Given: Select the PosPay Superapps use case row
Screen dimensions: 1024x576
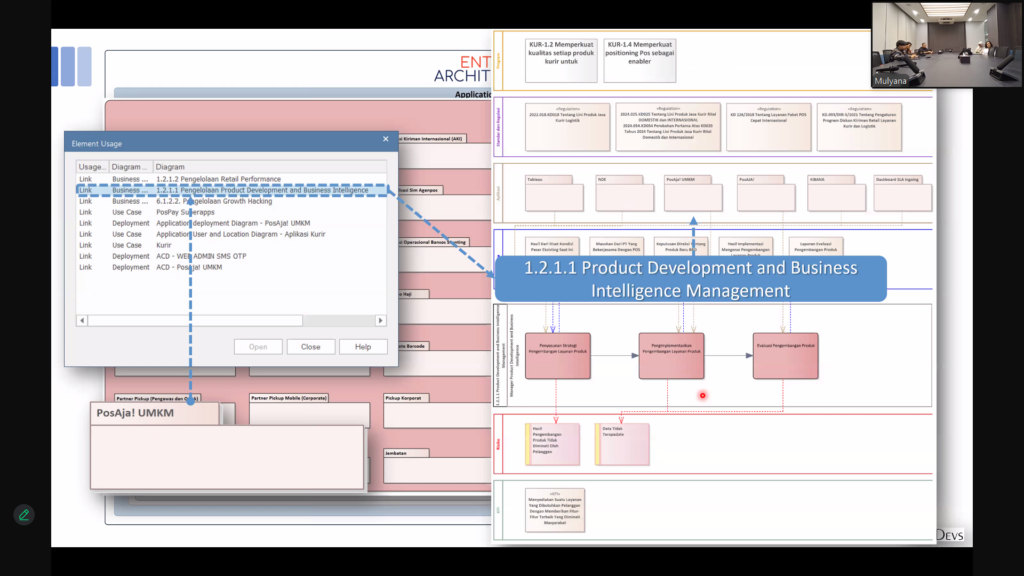Looking at the screenshot, I should (x=185, y=212).
